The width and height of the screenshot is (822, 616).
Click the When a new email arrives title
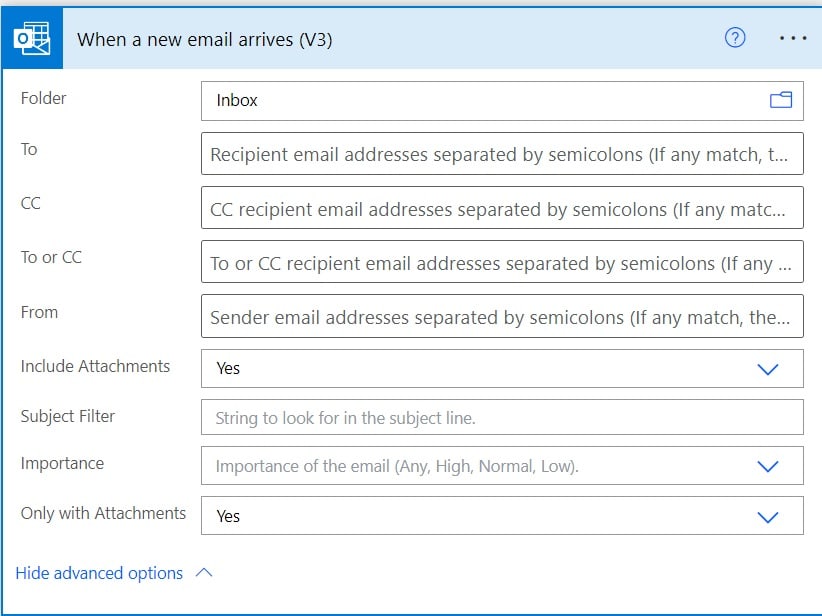pyautogui.click(x=204, y=40)
